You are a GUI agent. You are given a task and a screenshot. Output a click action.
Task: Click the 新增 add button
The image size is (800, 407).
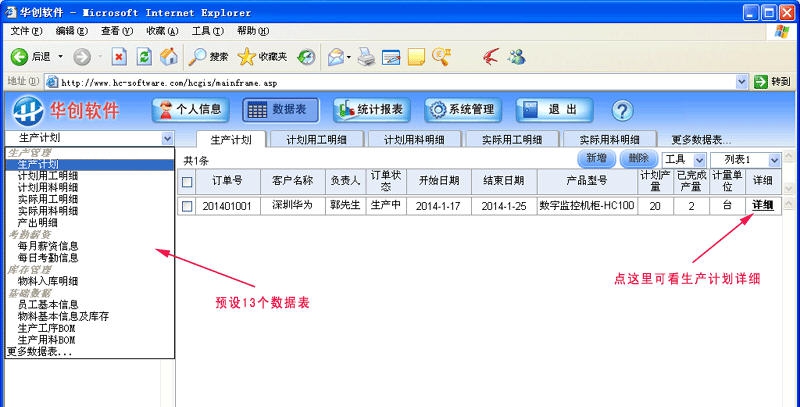click(596, 159)
